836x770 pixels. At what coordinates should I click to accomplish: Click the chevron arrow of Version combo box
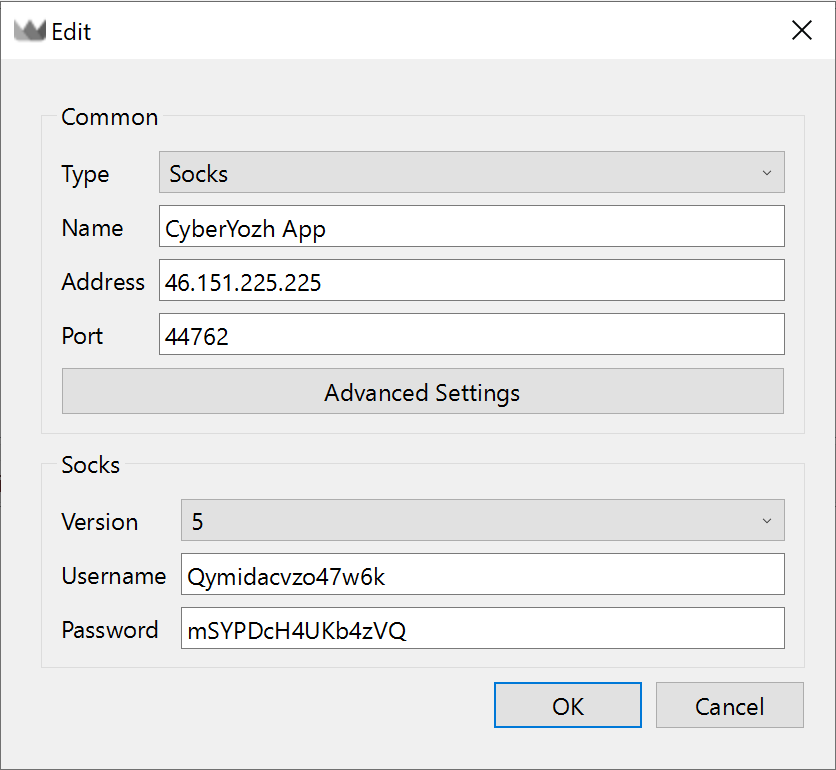(767, 520)
